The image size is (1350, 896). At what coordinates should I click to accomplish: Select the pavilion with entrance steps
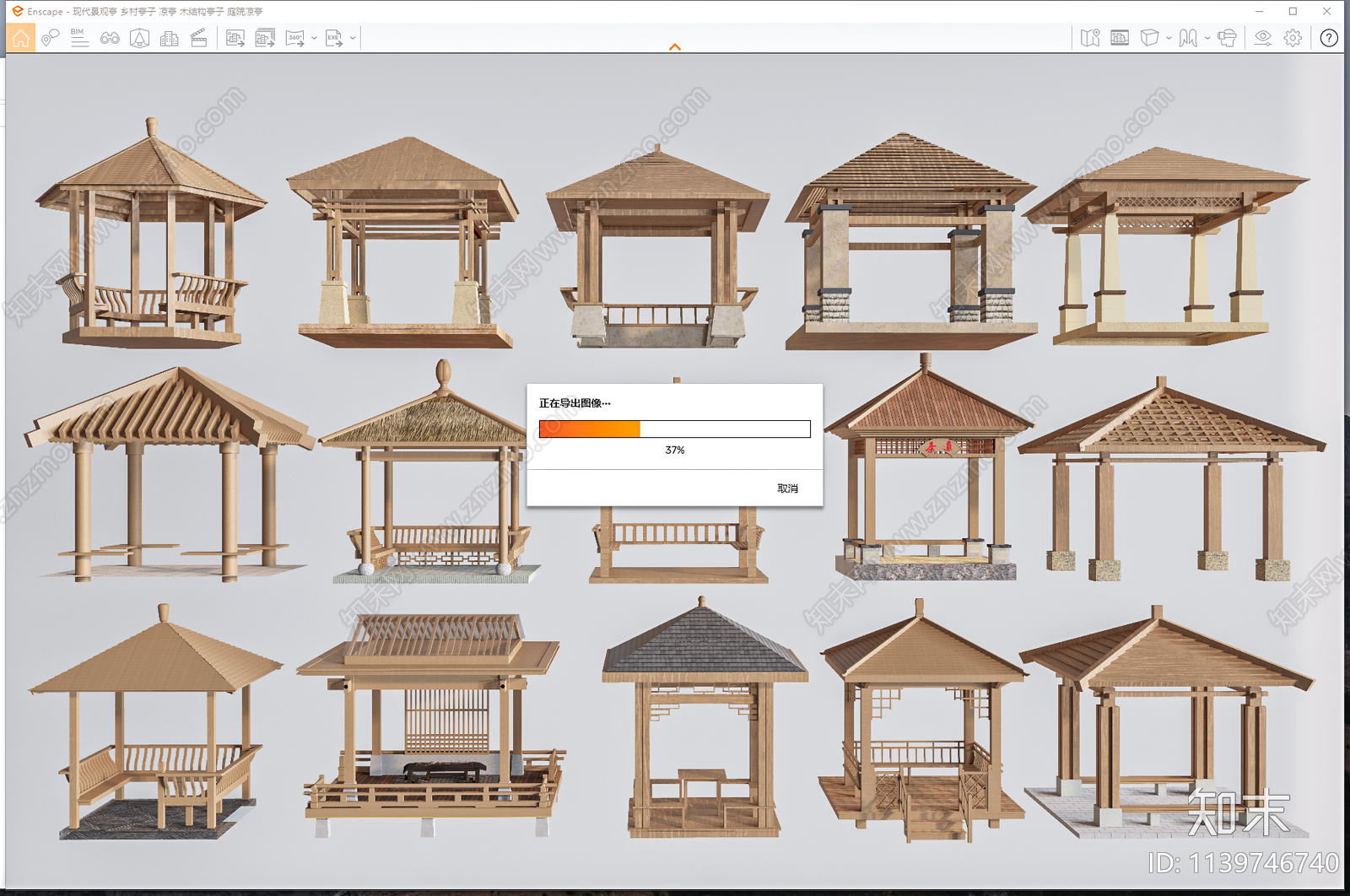(x=923, y=721)
